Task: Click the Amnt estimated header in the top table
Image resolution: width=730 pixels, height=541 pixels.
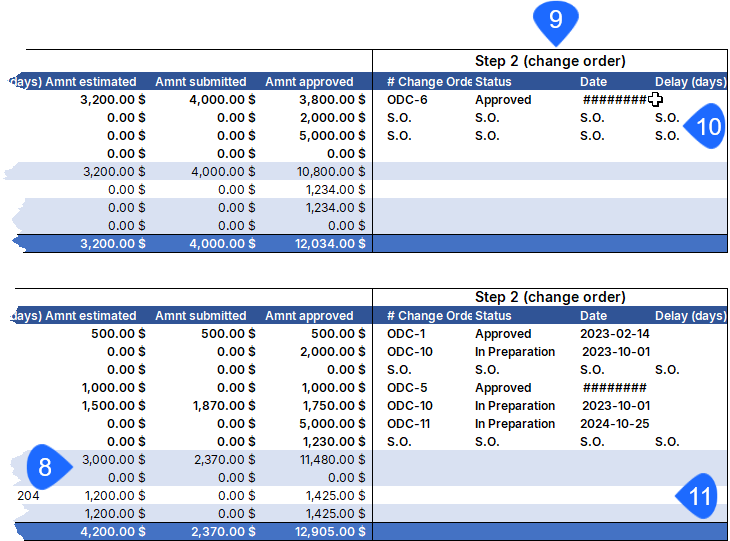Action: [x=91, y=82]
